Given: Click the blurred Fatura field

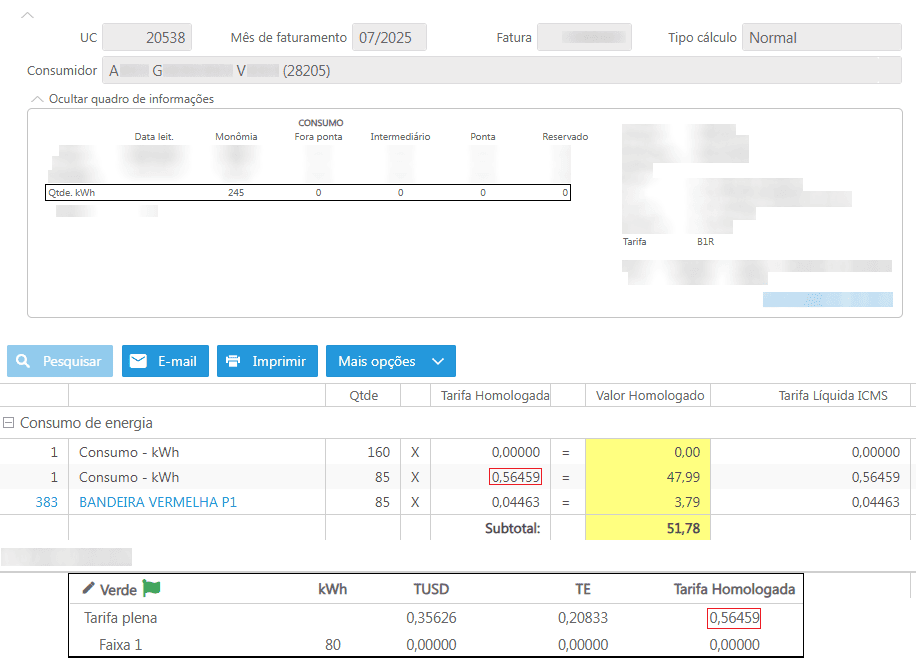Looking at the screenshot, I should (x=584, y=37).
